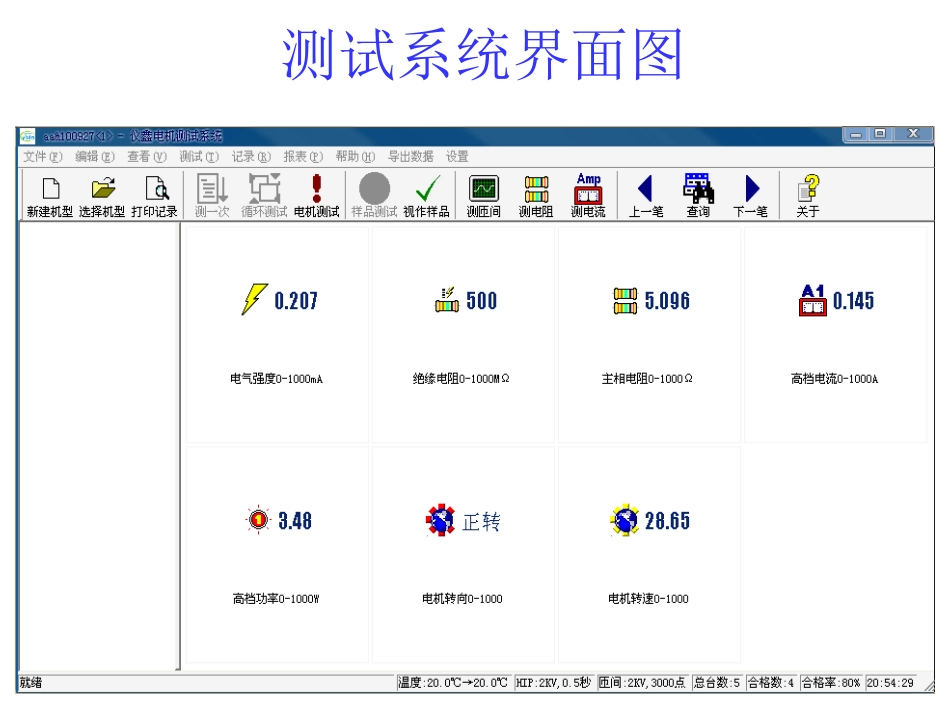The height and width of the screenshot is (713, 950).
Task: Click the 28.65 motor speed value
Action: click(x=667, y=520)
